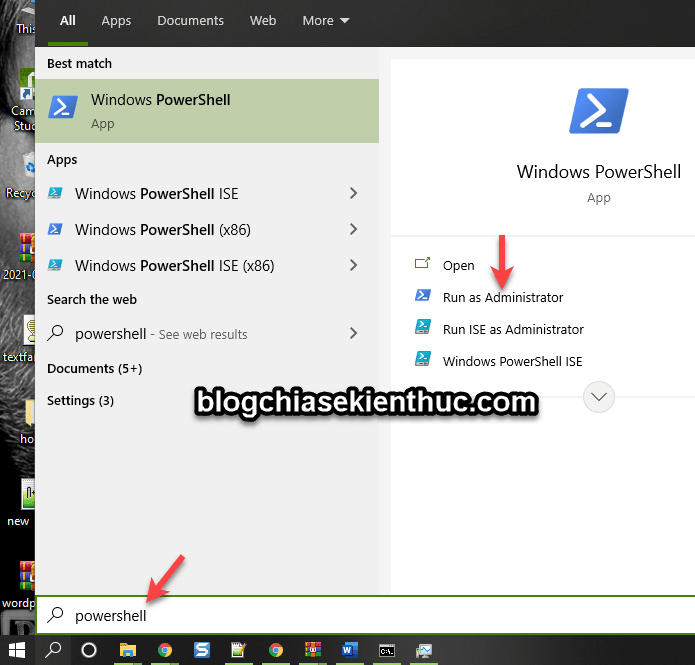This screenshot has height=665, width=695.
Task: Click the Run ISE as Administrator icon
Action: coord(422,327)
